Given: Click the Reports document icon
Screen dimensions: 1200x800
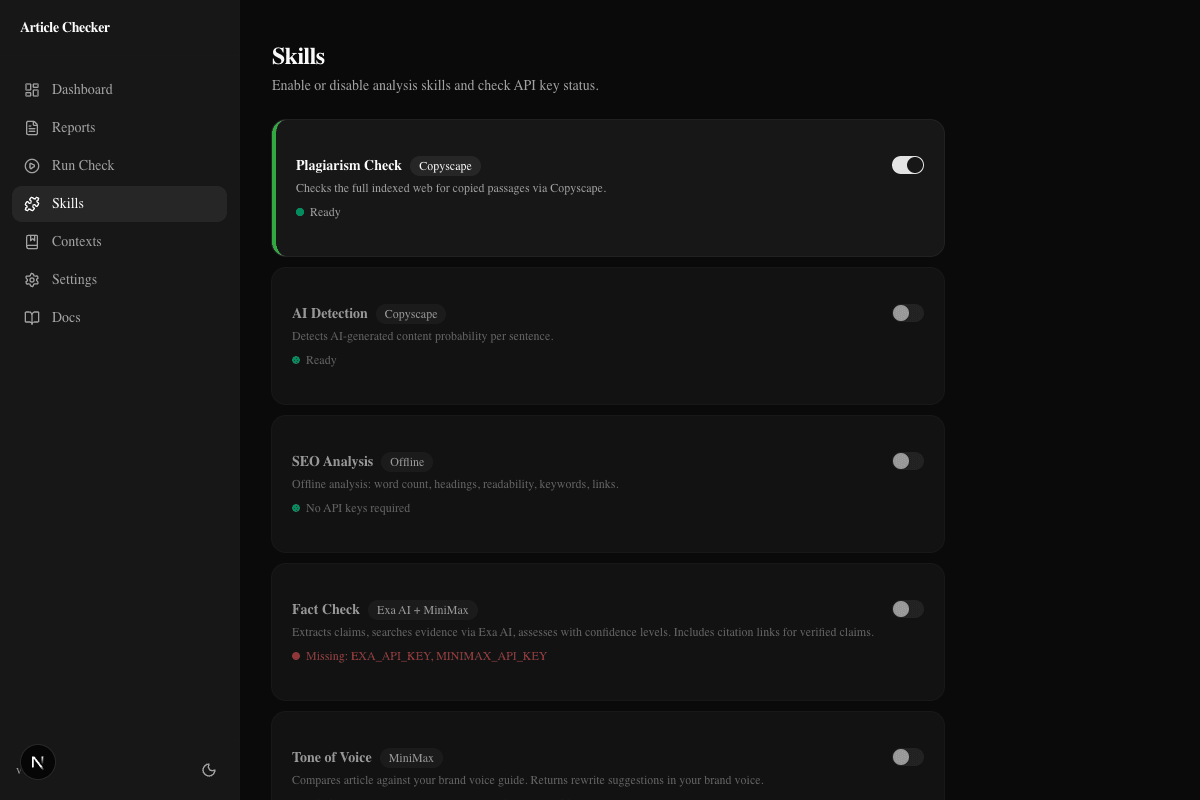Looking at the screenshot, I should [x=32, y=128].
